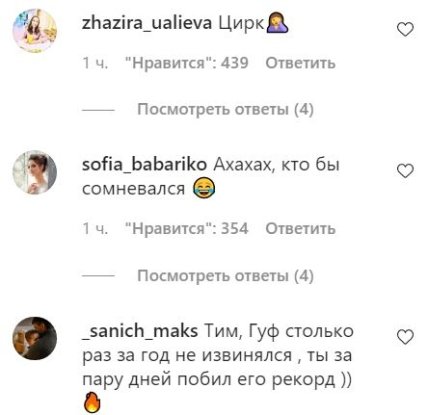Open _sanich_maks's profile picture
This screenshot has height=415, width=428.
(35, 338)
